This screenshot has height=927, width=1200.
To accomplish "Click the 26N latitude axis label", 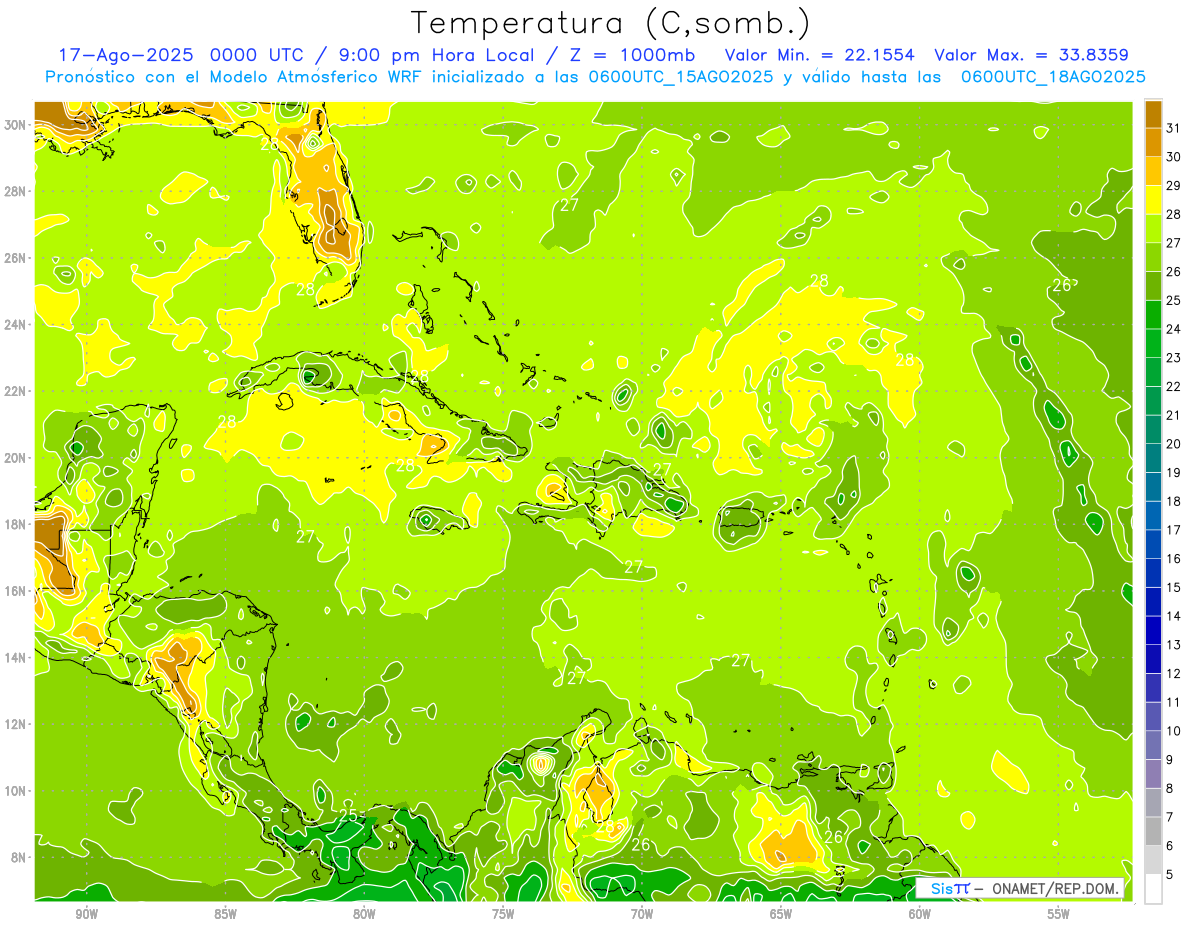I will click(16, 258).
